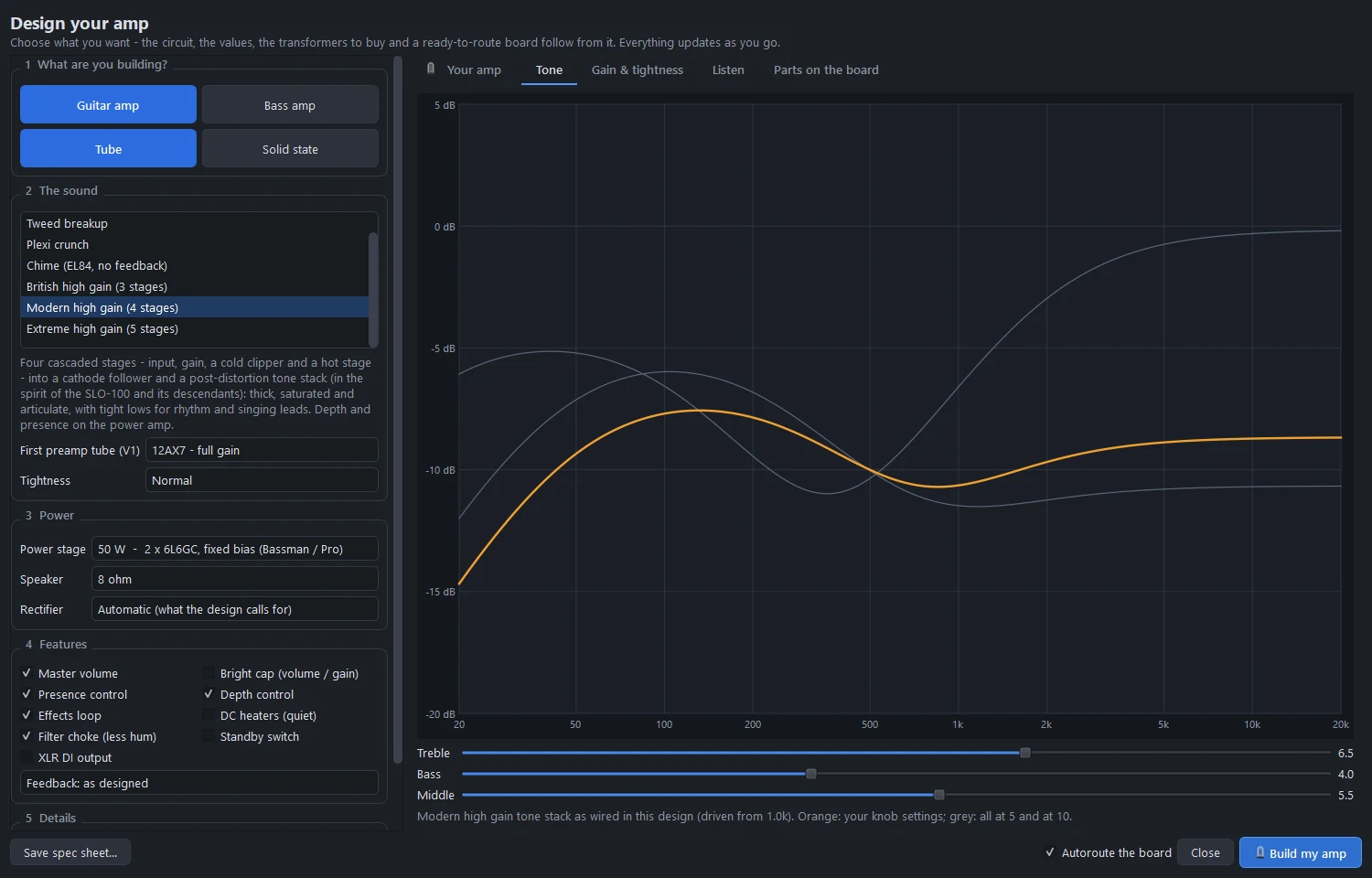Open the Rectifier dropdown
The width and height of the screenshot is (1372, 878).
pyautogui.click(x=235, y=609)
